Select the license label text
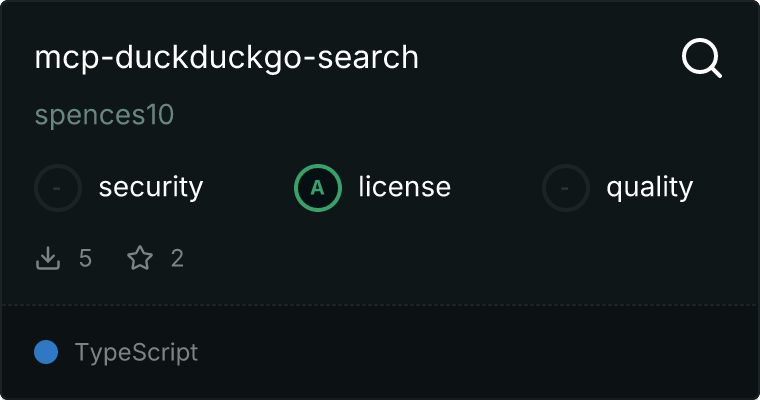760x400 pixels. (404, 187)
